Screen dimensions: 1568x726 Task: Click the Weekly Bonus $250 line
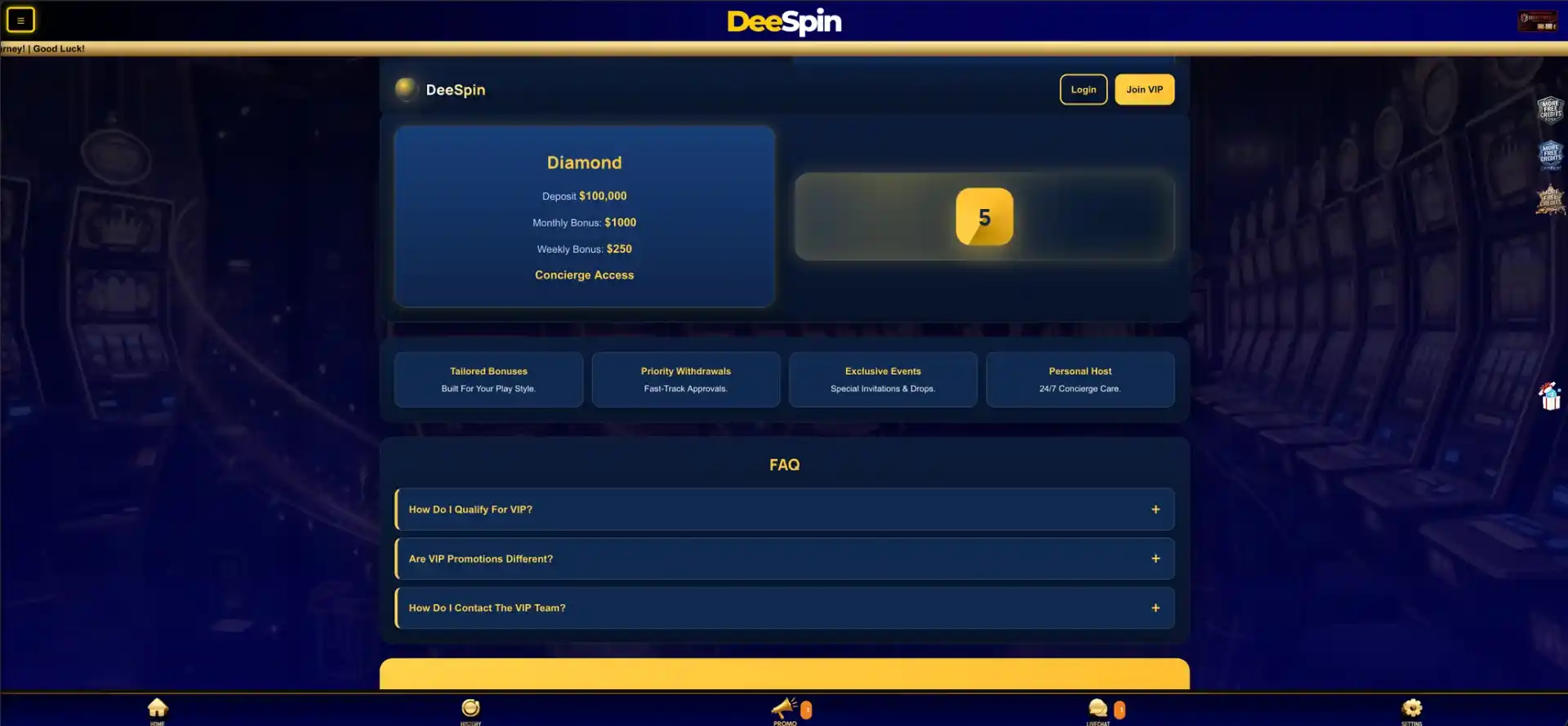(x=585, y=249)
